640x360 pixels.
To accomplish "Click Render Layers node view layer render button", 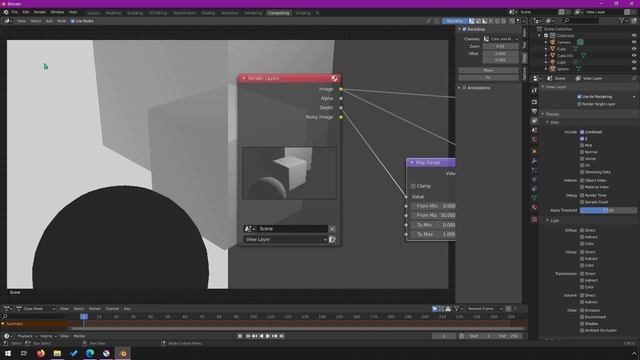I will click(332, 240).
